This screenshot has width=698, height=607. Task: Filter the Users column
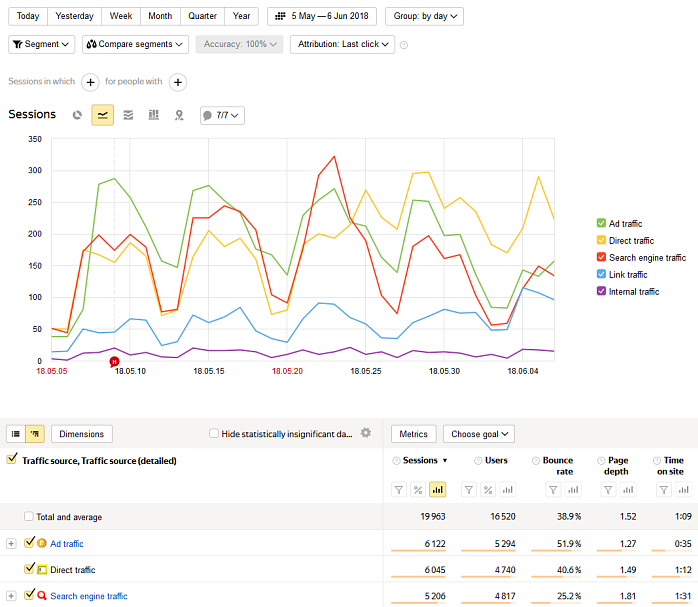[469, 490]
